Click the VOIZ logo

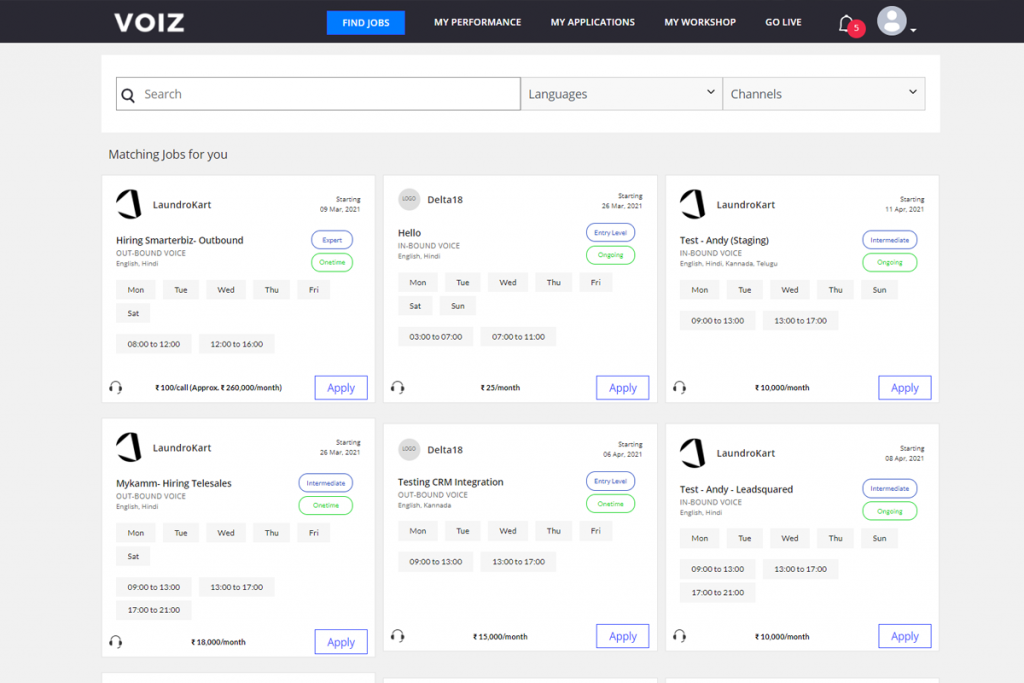point(149,22)
